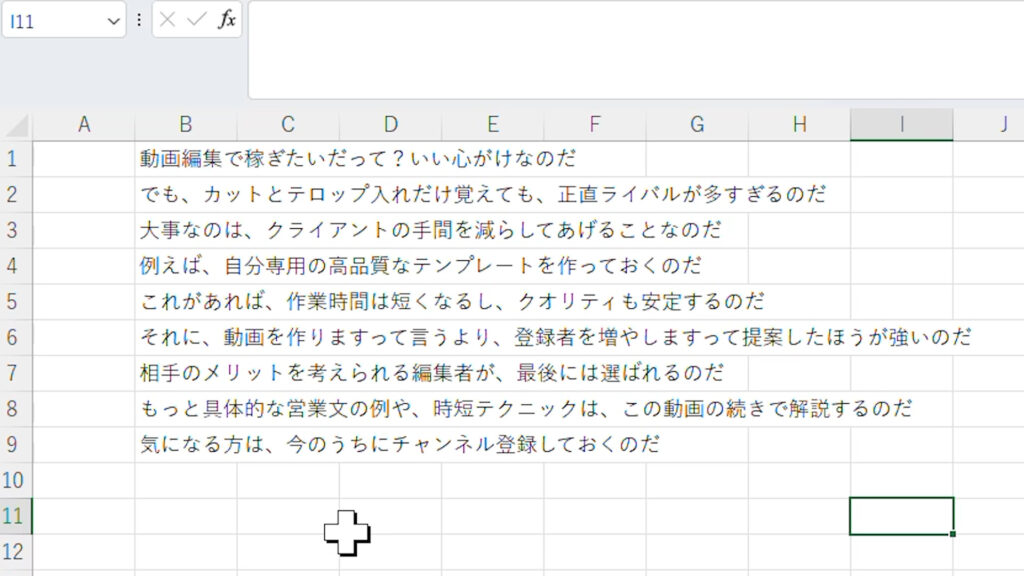Click the Enter checkmark icon beside formula bar
This screenshot has width=1024, height=576.
tap(196, 20)
